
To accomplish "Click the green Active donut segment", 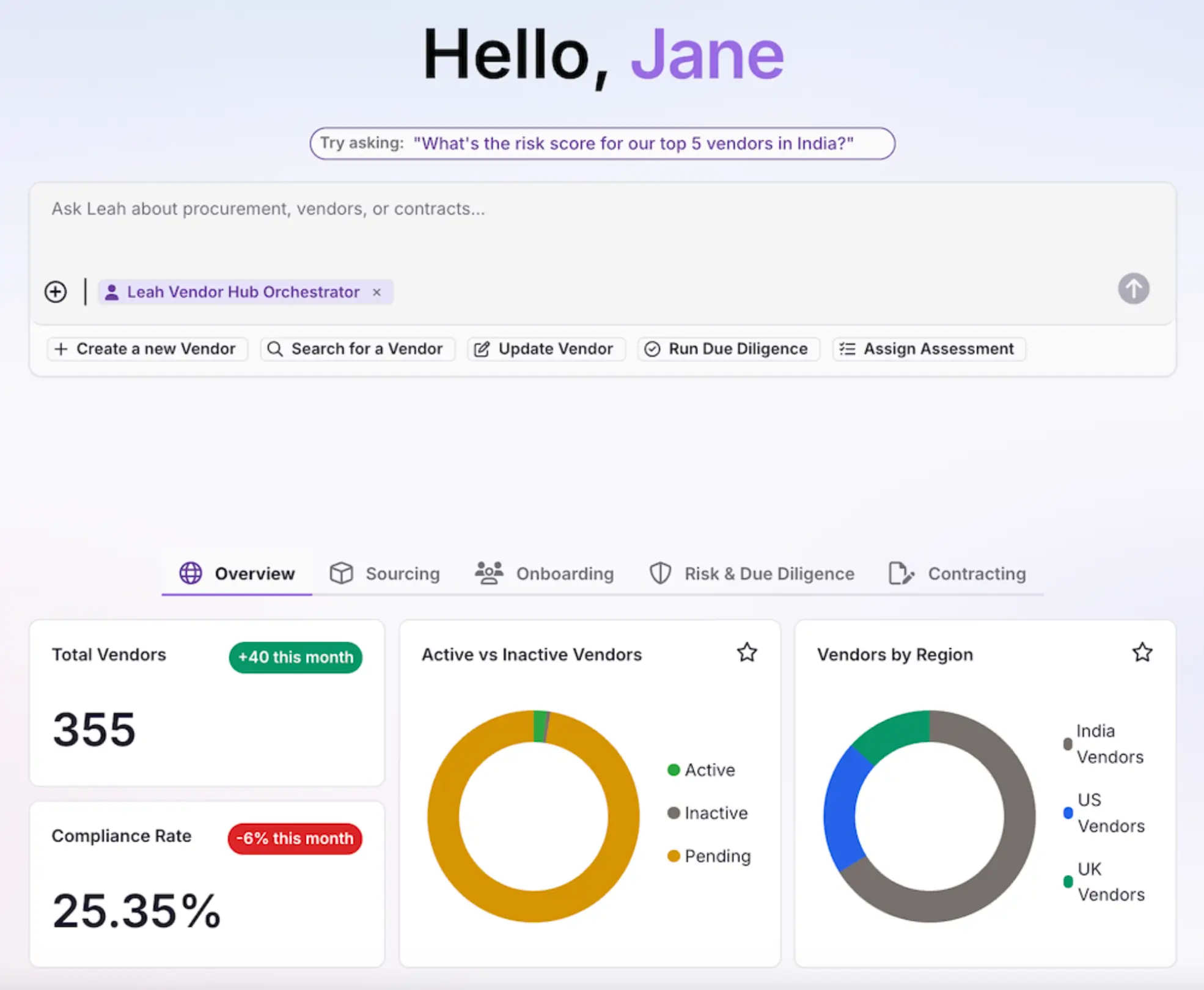I will coord(540,726).
